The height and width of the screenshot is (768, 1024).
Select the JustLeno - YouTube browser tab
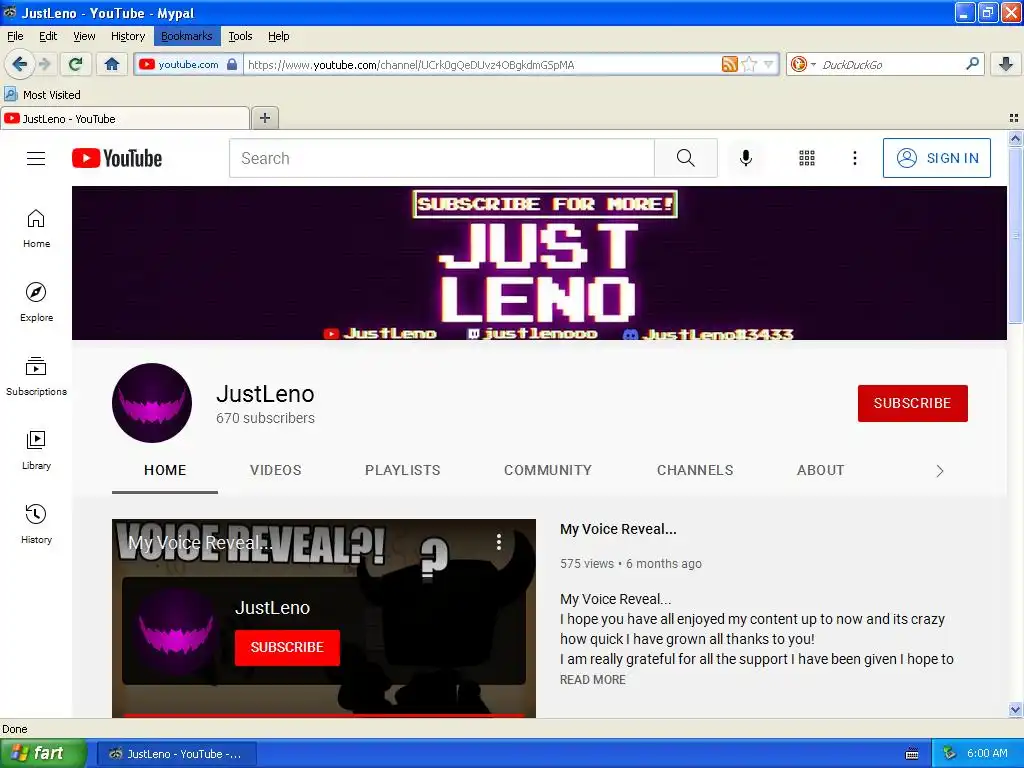point(125,119)
